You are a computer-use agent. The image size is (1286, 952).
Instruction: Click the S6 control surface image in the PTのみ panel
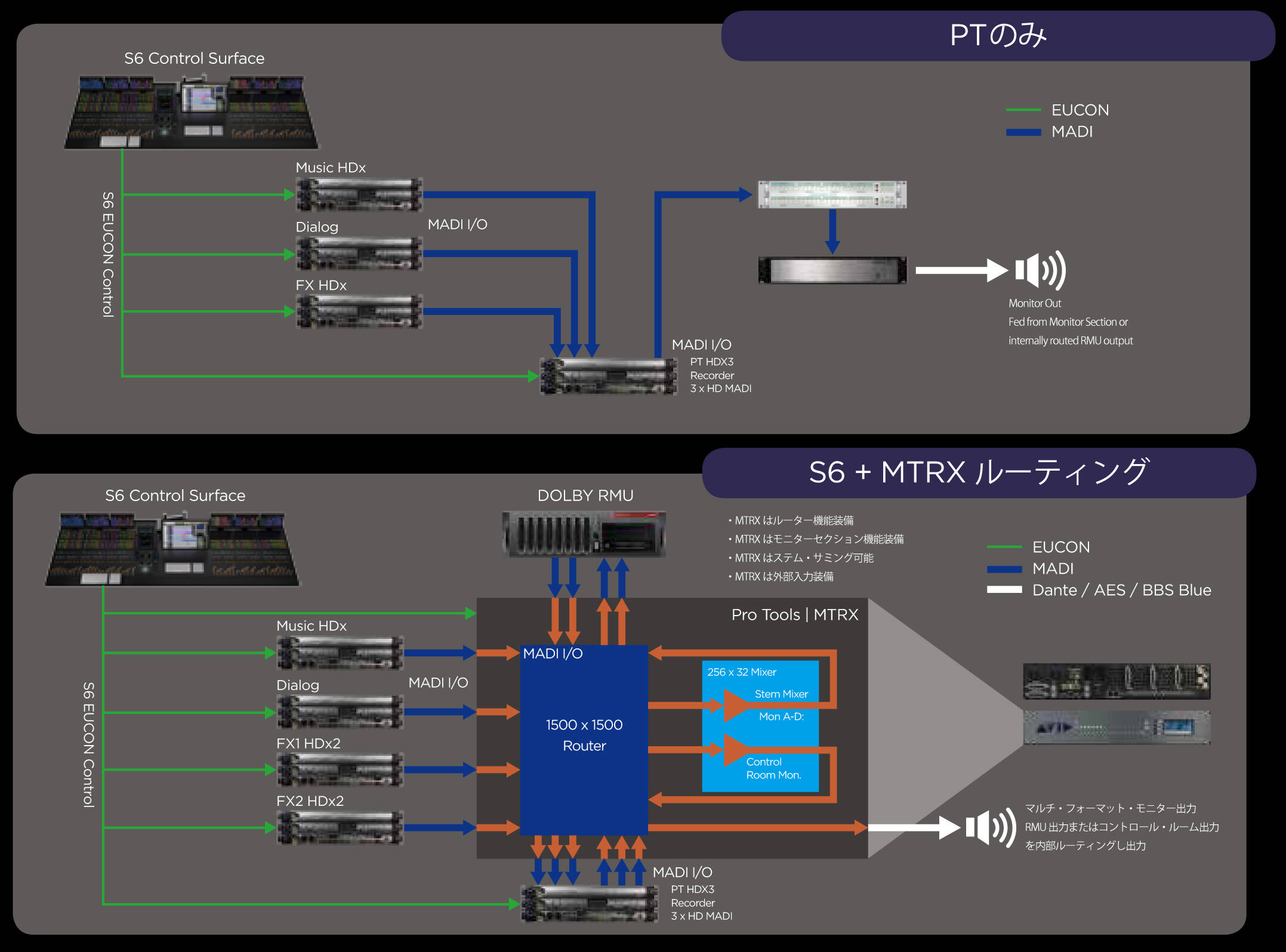[x=191, y=112]
